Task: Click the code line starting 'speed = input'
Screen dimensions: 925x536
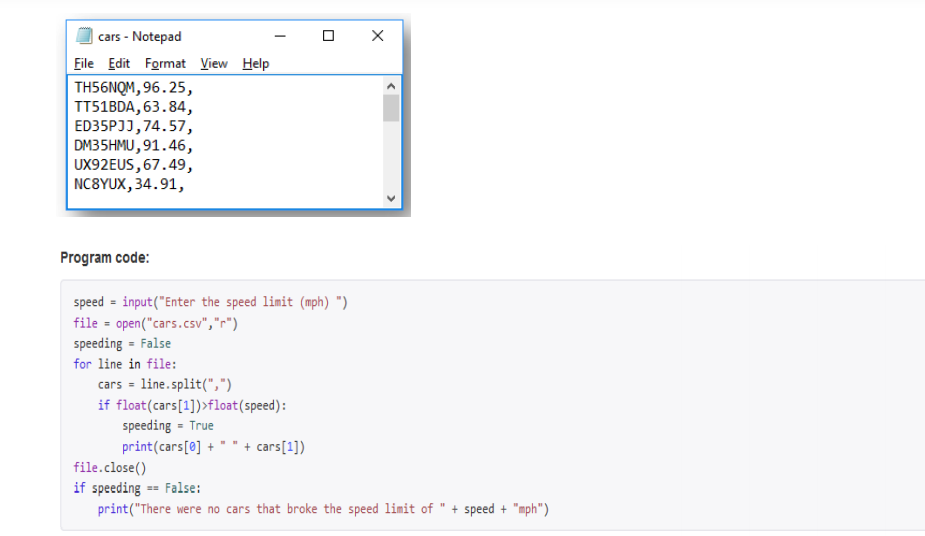Action: [211, 302]
